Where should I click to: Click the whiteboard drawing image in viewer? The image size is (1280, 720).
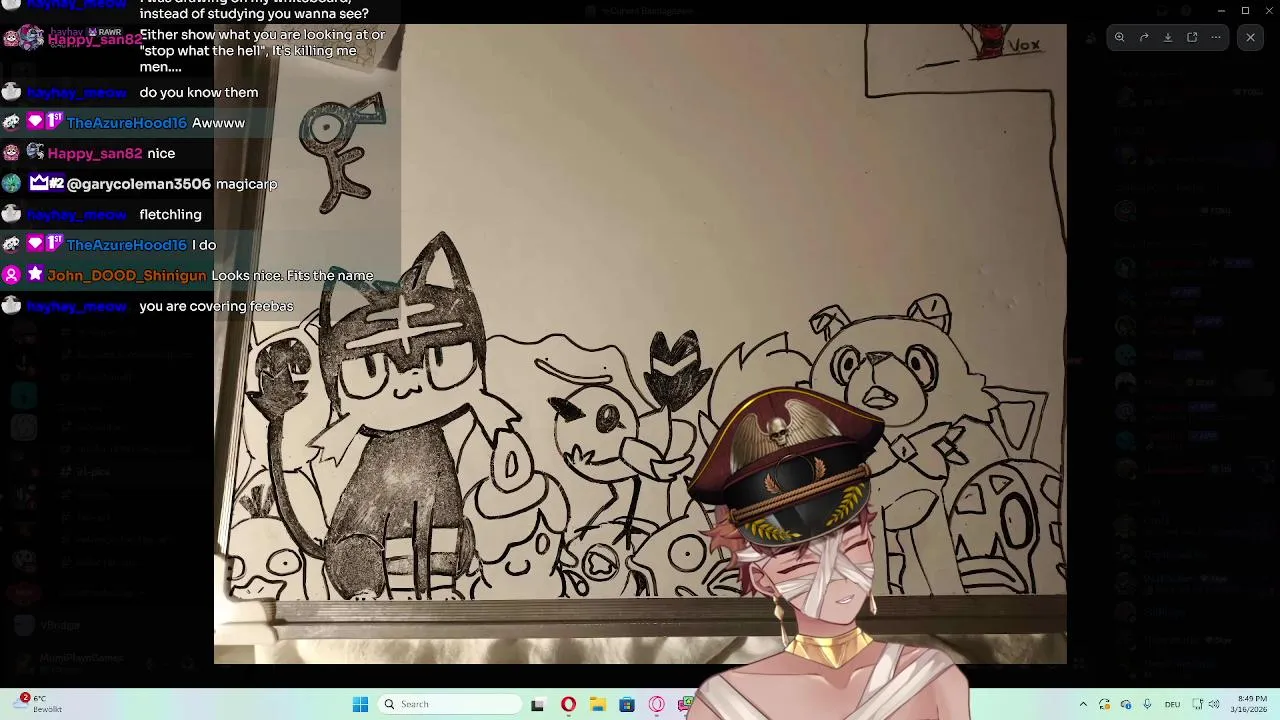(640, 344)
